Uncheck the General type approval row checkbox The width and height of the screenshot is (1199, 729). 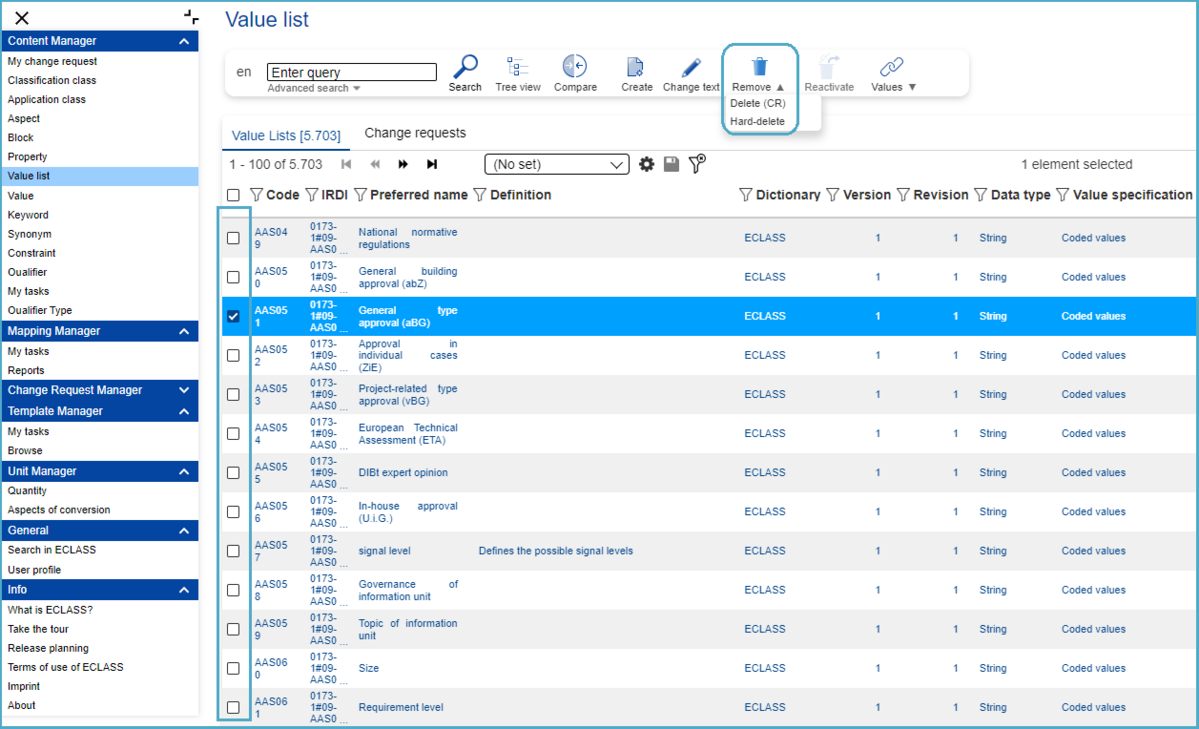233,316
